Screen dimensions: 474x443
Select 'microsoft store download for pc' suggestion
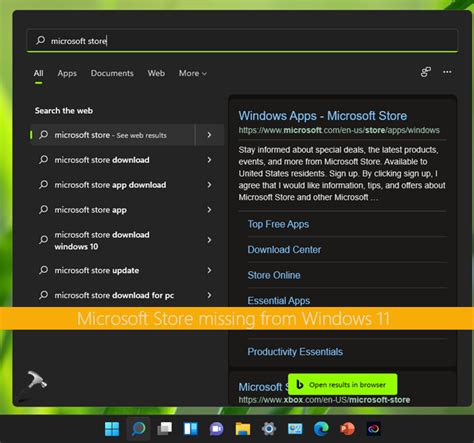pos(127,295)
